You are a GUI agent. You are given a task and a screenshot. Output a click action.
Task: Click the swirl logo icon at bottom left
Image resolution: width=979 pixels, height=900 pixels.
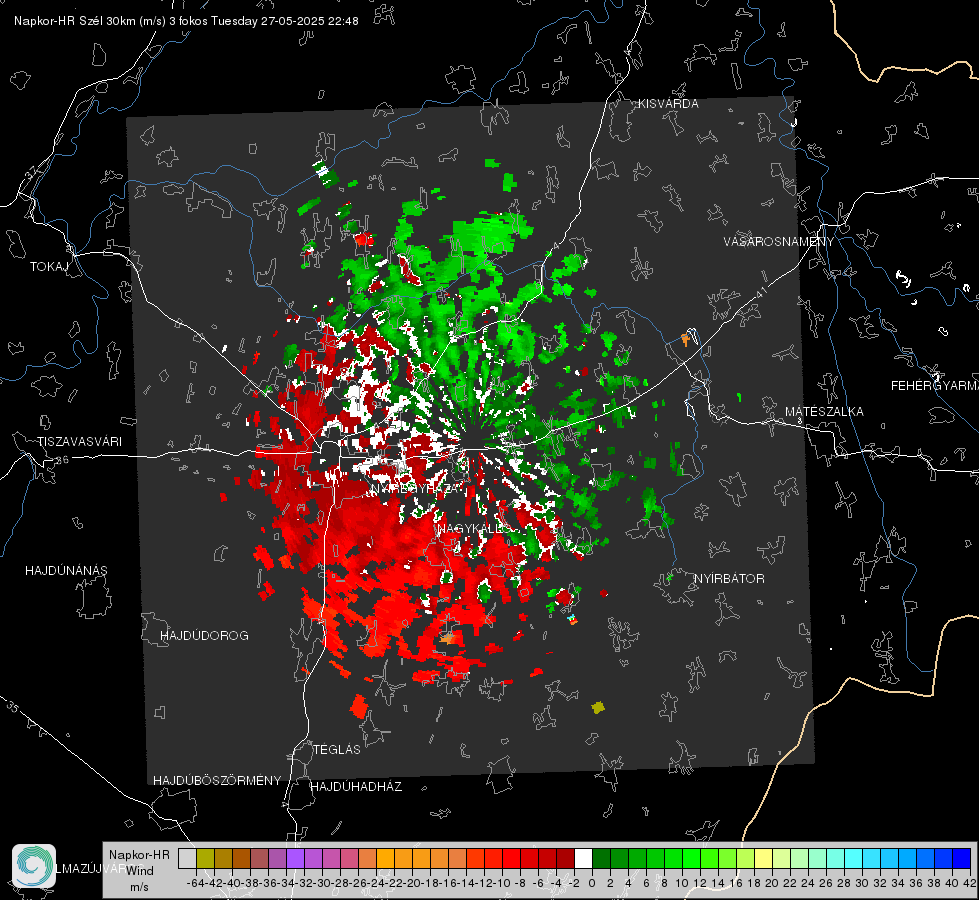click(34, 866)
